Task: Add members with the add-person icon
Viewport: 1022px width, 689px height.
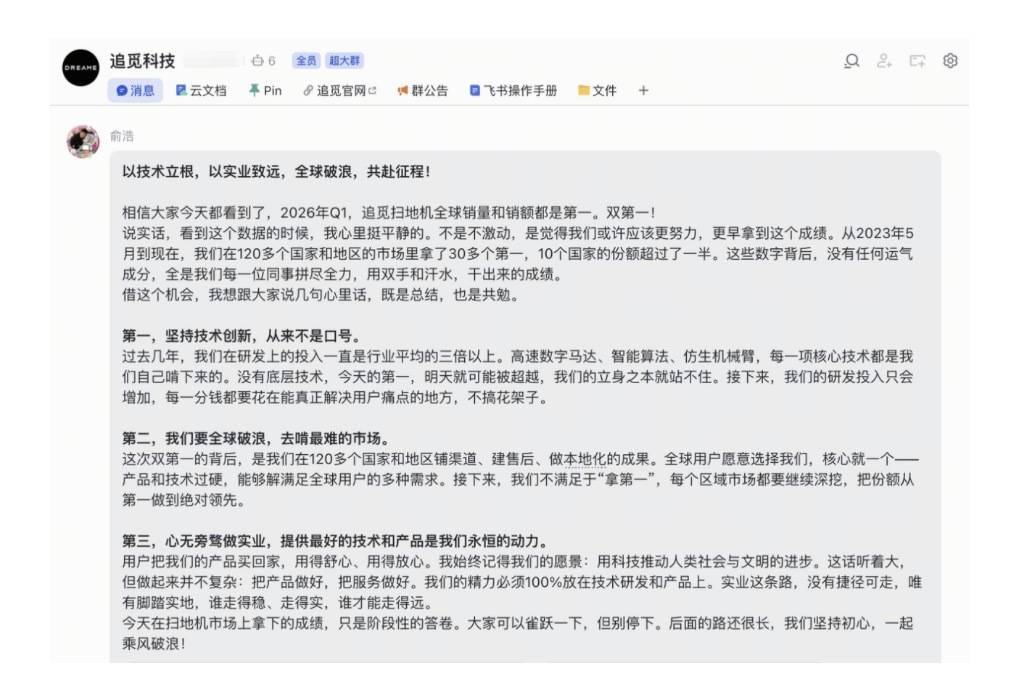Action: [x=884, y=61]
